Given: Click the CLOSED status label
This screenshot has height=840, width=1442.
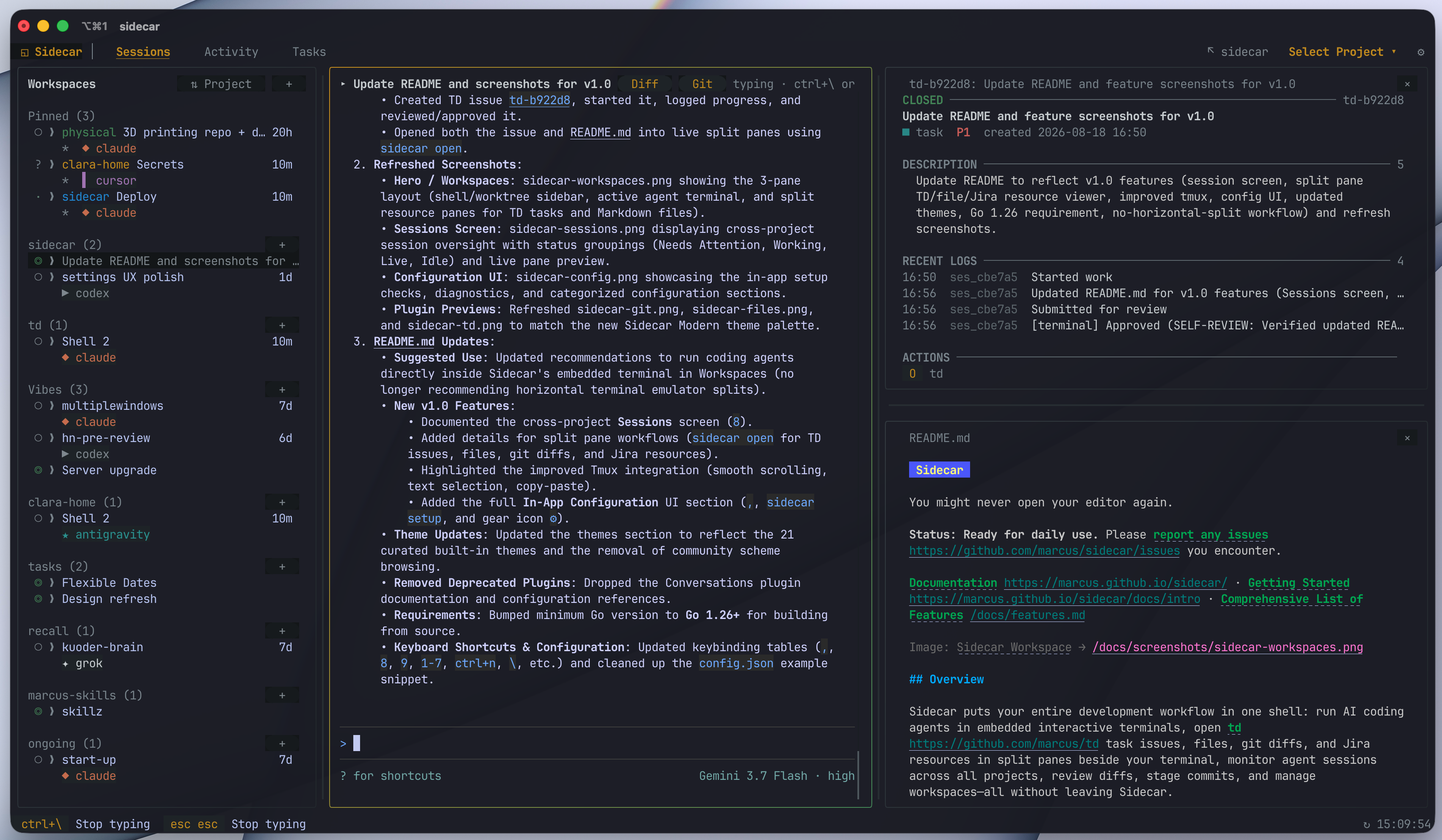Looking at the screenshot, I should tap(922, 100).
